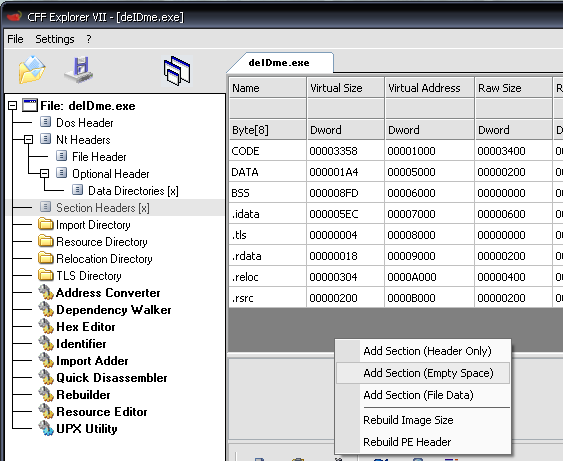
Task: Open the Settings menu
Action: point(55,39)
